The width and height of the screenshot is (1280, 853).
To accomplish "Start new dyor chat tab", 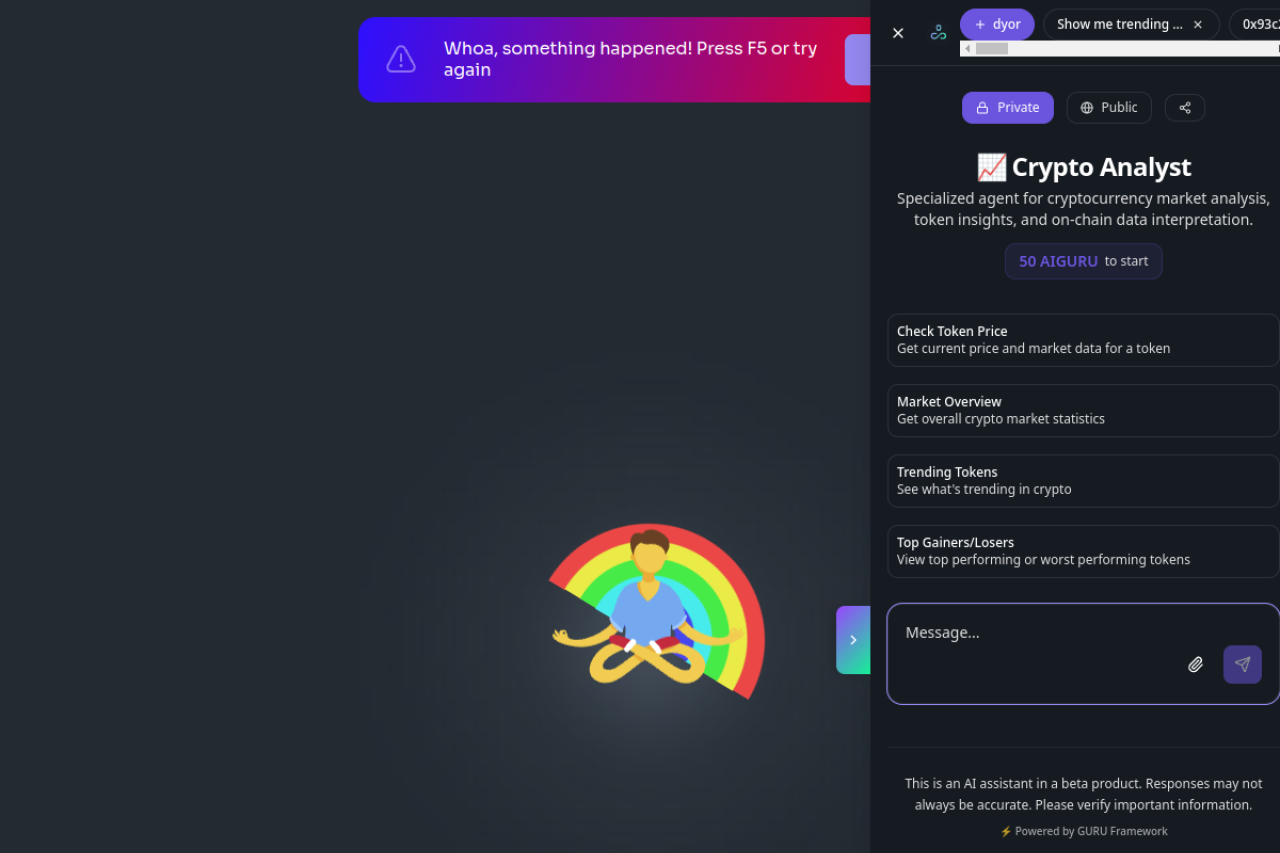I will (997, 24).
